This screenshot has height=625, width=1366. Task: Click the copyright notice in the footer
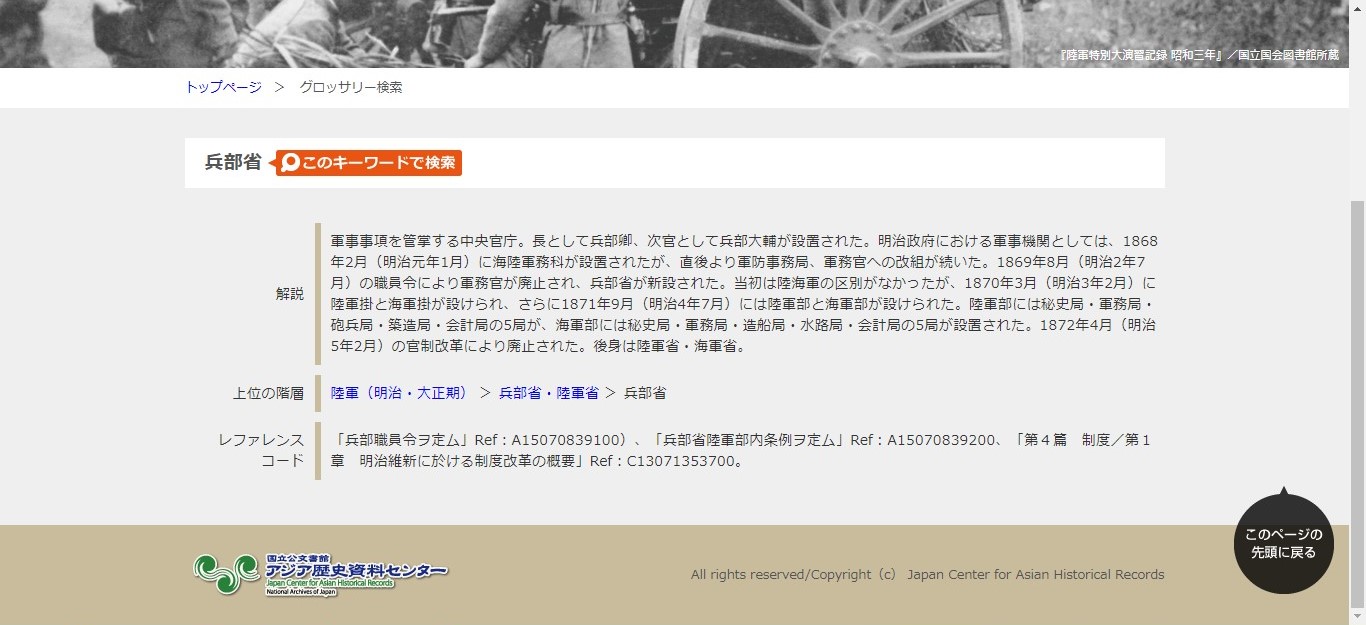pyautogui.click(x=927, y=574)
